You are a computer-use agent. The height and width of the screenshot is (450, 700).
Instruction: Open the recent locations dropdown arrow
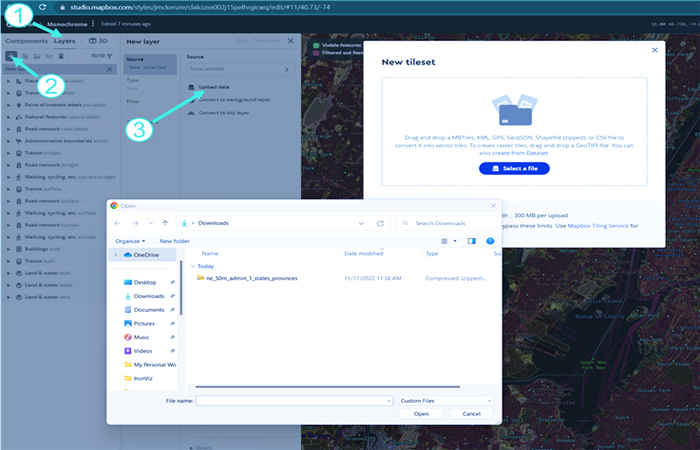point(150,223)
